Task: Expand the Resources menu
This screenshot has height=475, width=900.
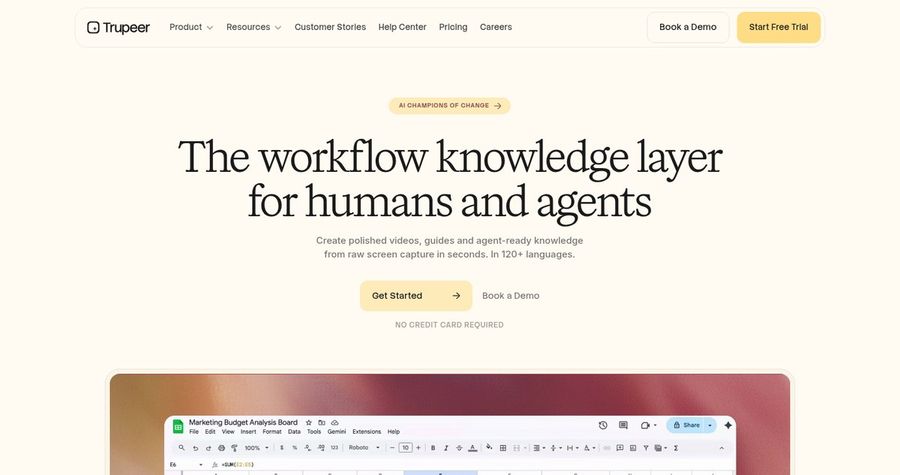Action: click(254, 27)
